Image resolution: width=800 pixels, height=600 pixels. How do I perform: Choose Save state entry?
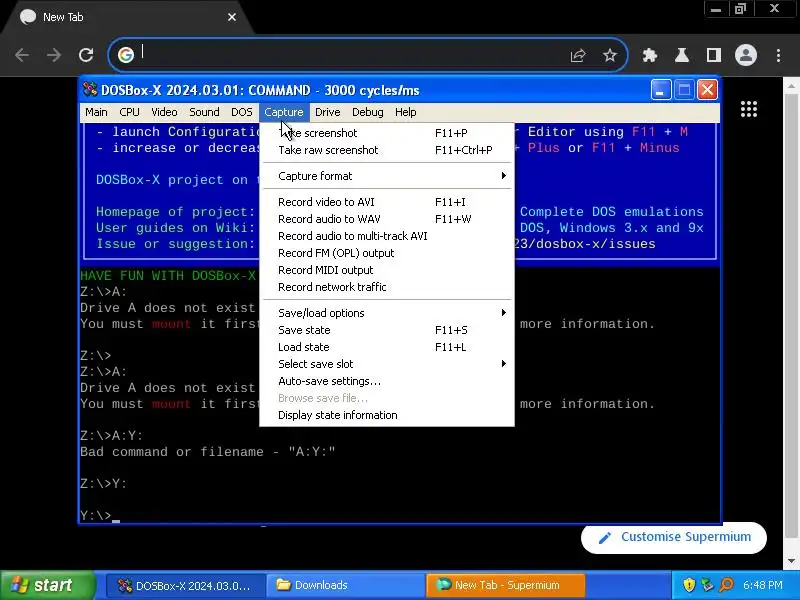click(387, 330)
